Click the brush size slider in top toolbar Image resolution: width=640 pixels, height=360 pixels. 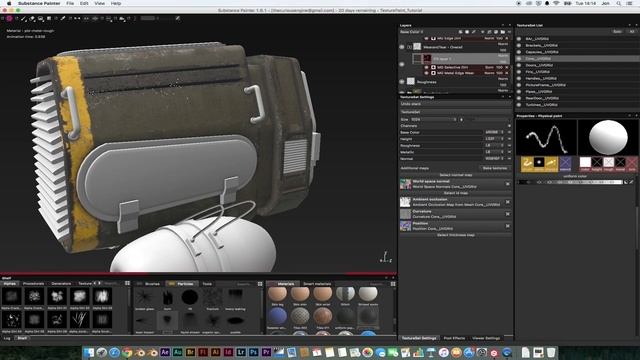[148, 18]
